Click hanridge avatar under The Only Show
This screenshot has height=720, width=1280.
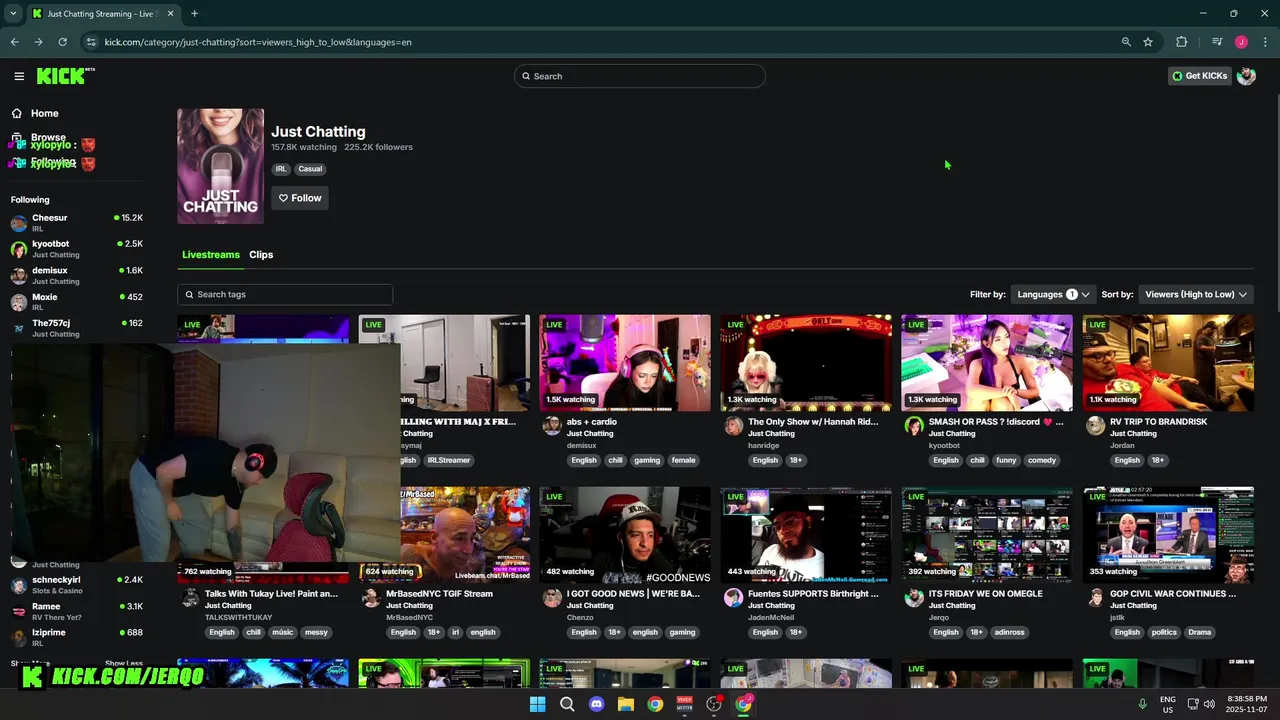[x=733, y=426]
